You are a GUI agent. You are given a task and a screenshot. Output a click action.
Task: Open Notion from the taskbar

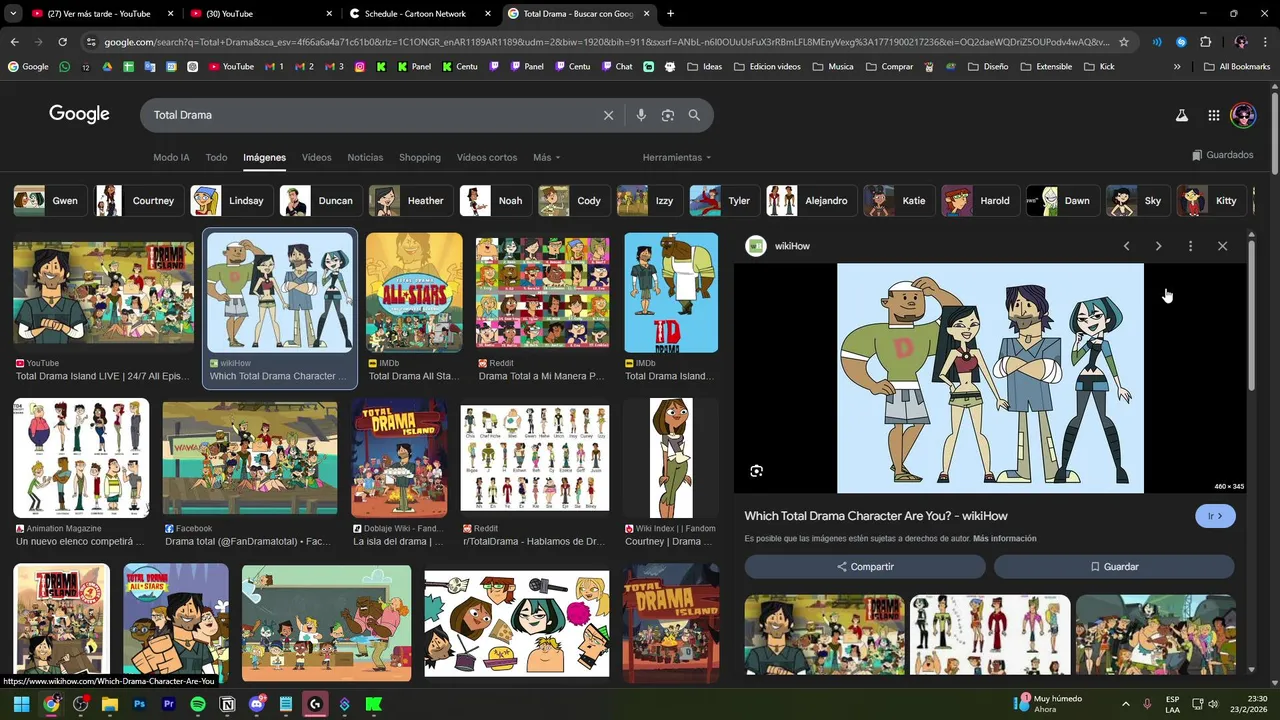(x=227, y=704)
